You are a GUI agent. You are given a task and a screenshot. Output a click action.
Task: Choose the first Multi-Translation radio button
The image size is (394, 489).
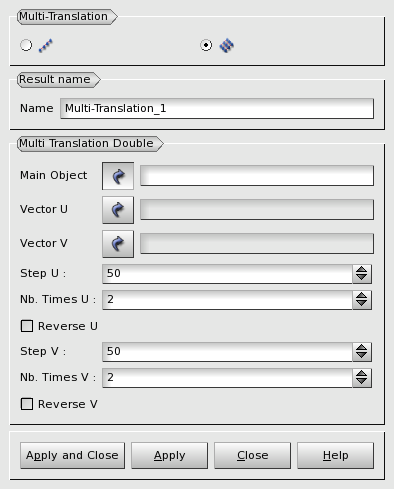click(26, 45)
